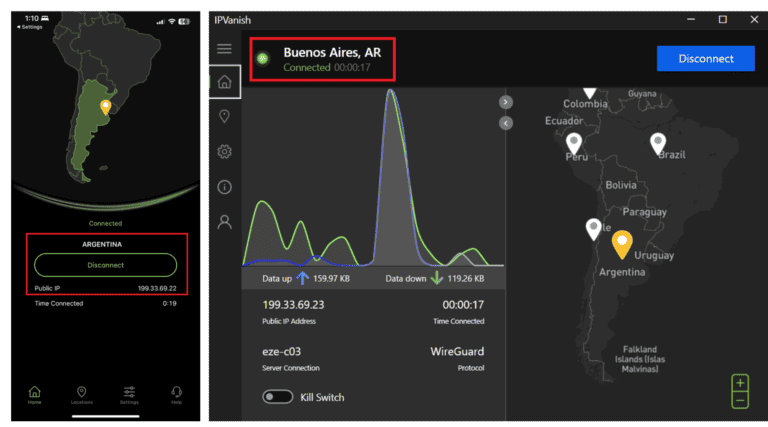
Task: Click the Guyana label on the map
Action: [642, 94]
